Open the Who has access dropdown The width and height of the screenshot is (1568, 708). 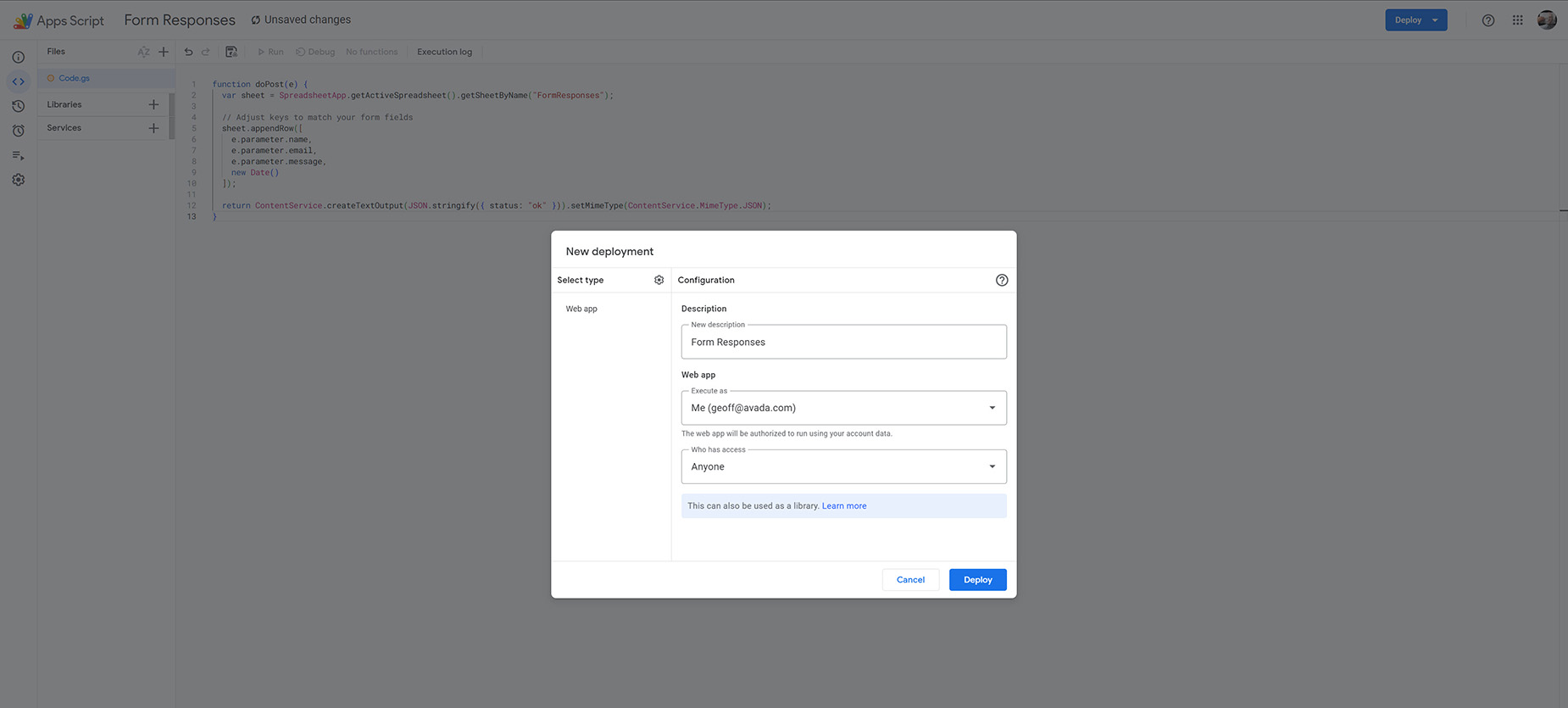coord(844,466)
